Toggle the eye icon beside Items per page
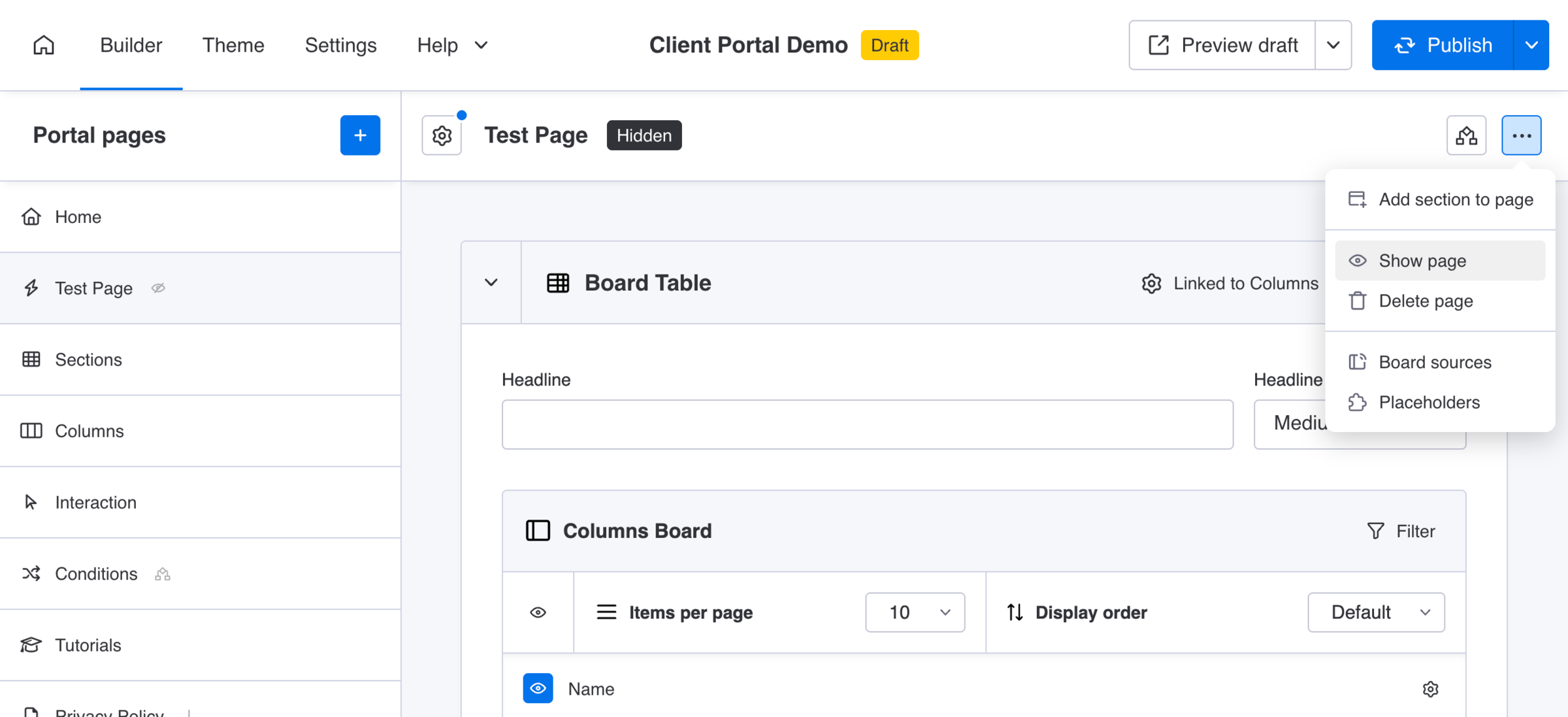1568x717 pixels. (538, 612)
